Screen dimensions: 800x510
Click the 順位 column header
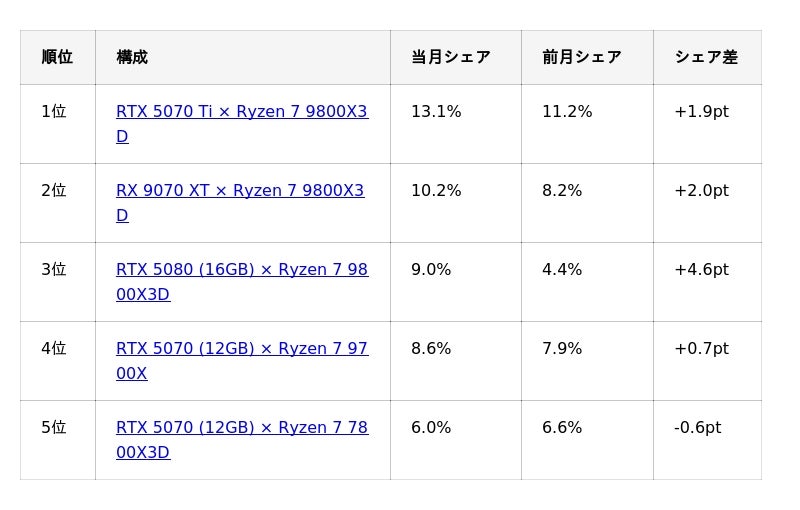[58, 57]
